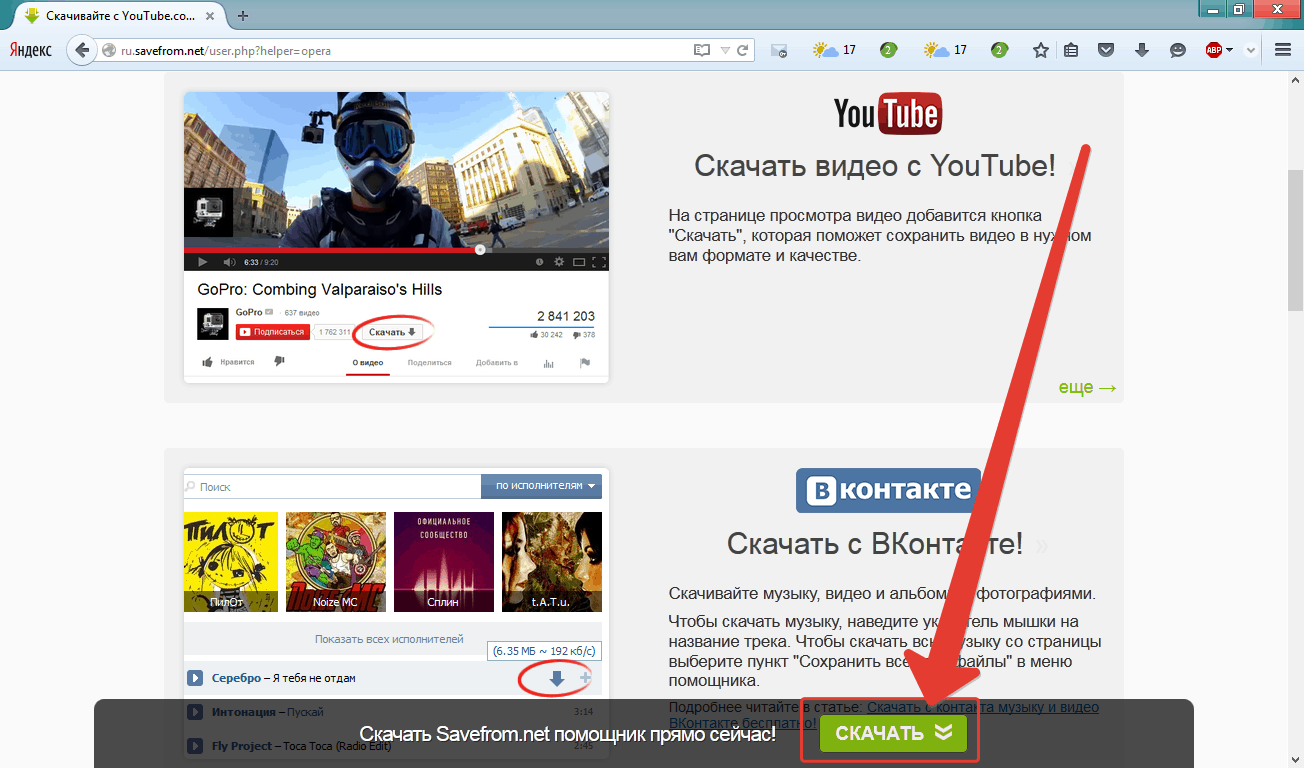Click the first green badge number 2 icon
1304x768 pixels.
(x=888, y=50)
